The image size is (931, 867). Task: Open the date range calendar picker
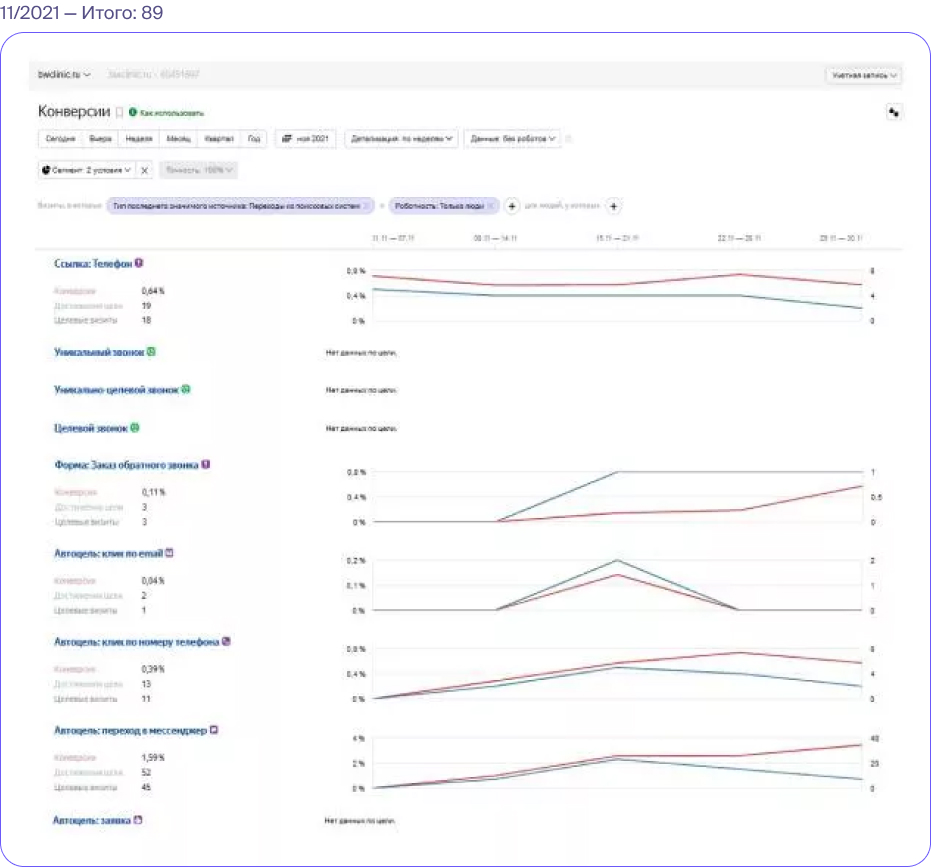[305, 138]
